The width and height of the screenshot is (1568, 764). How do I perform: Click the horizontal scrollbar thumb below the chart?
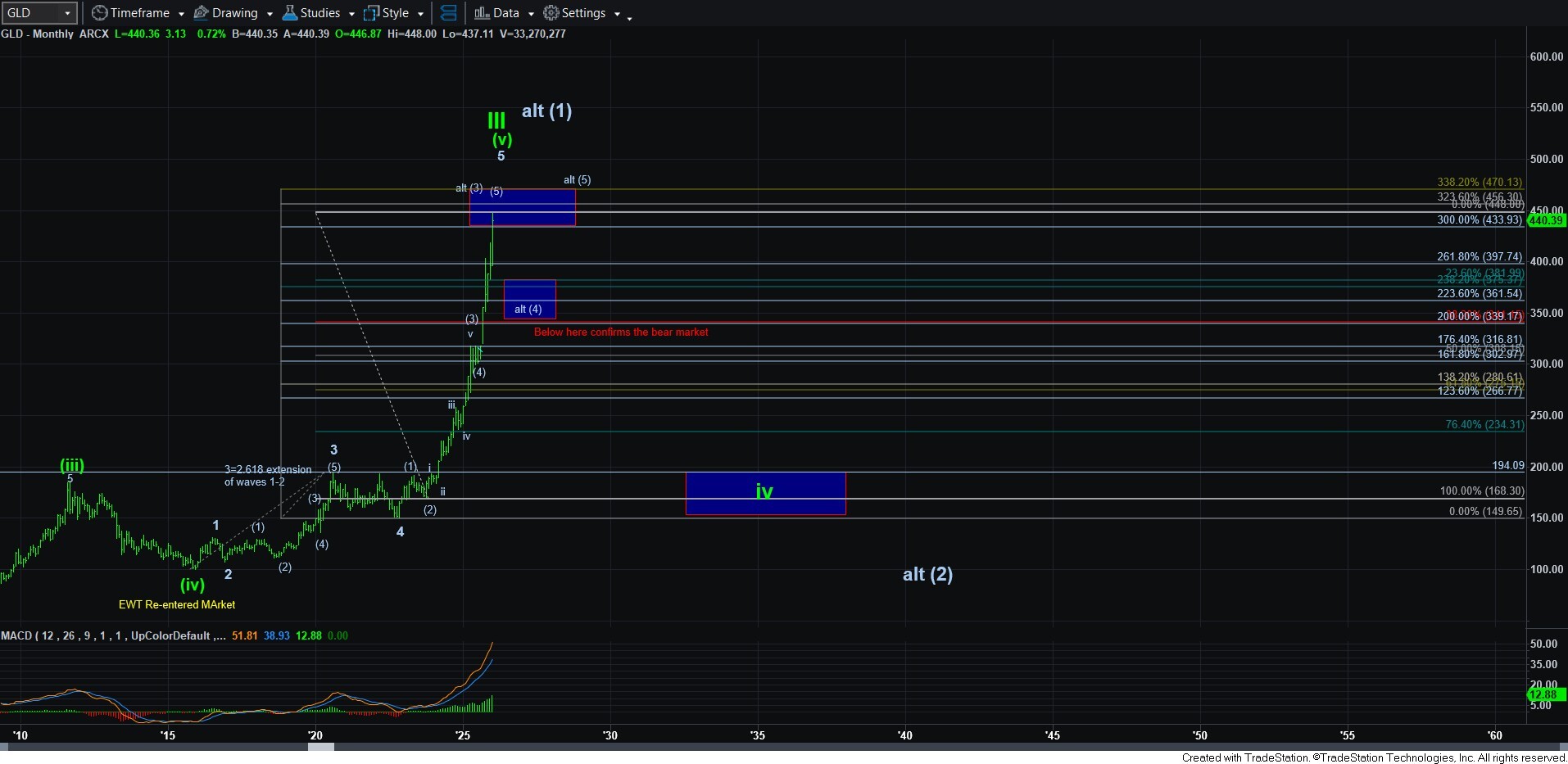pos(320,746)
